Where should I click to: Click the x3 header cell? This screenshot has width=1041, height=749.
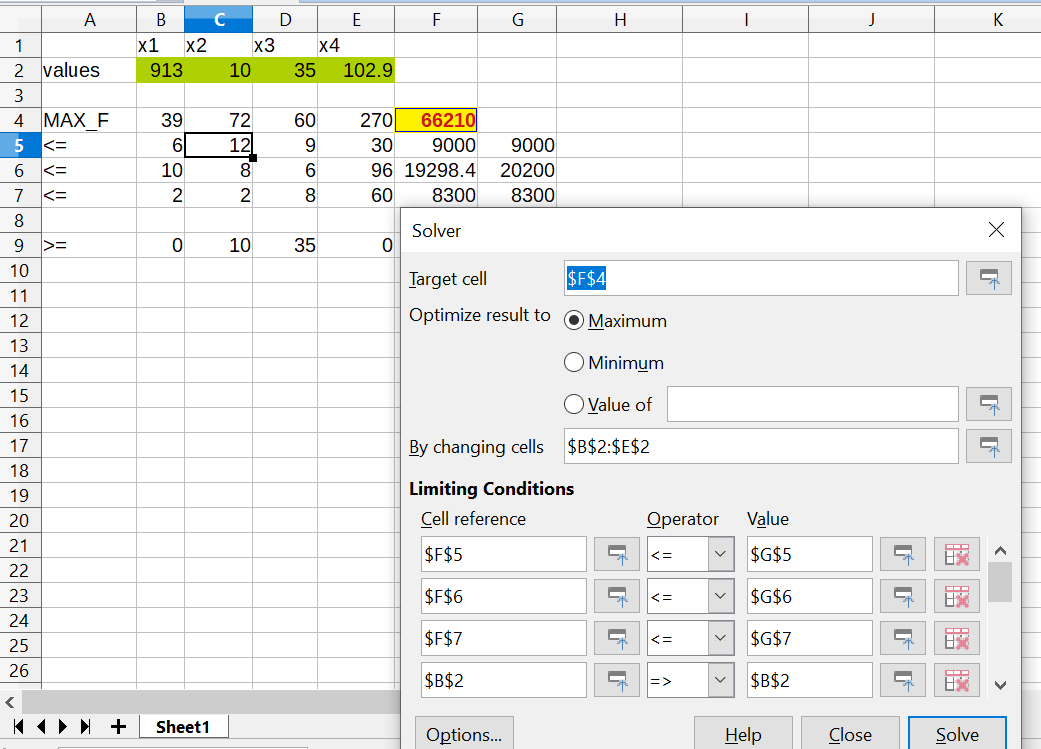coord(285,45)
